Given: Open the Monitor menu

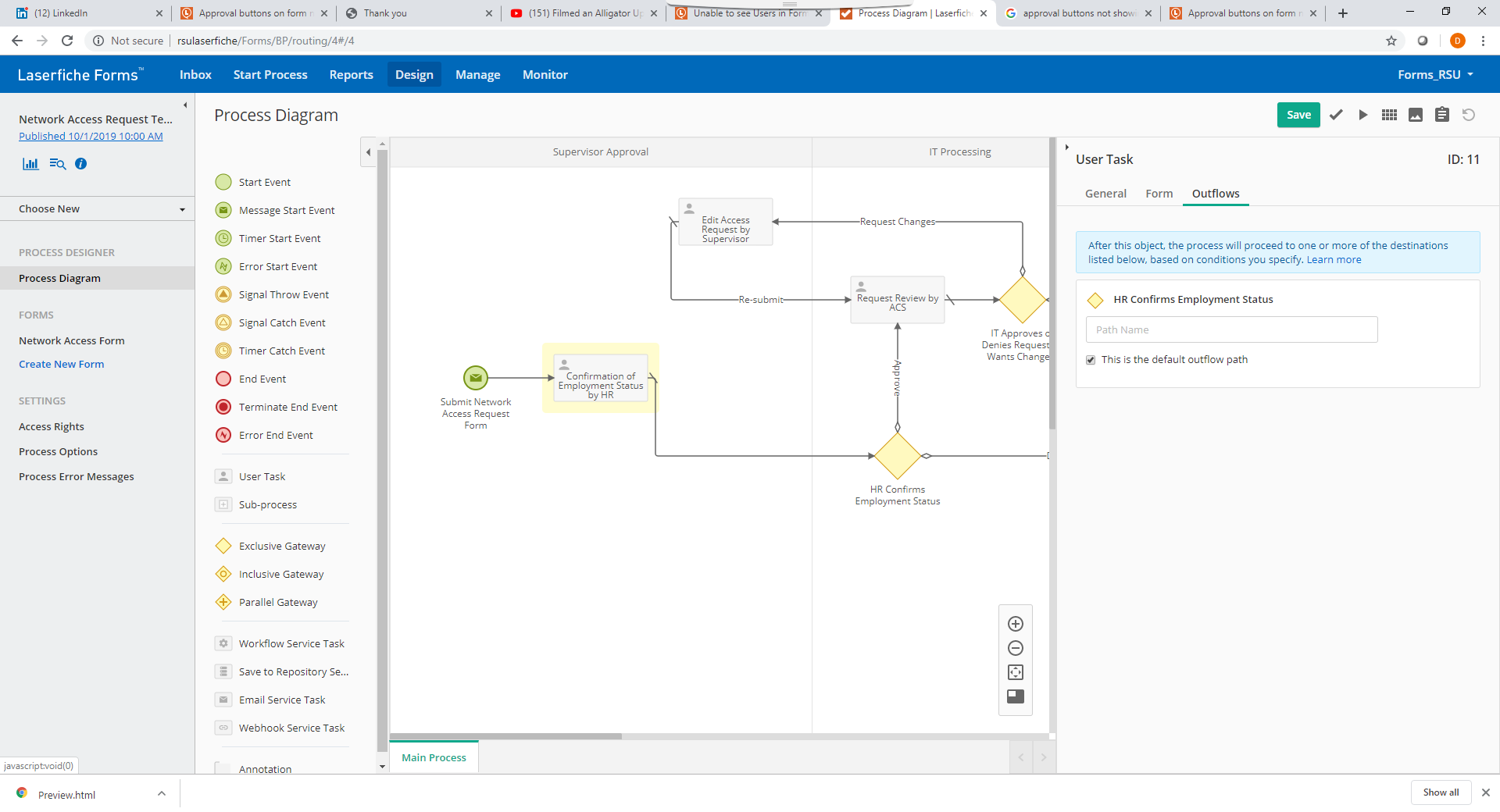Looking at the screenshot, I should click(x=545, y=75).
